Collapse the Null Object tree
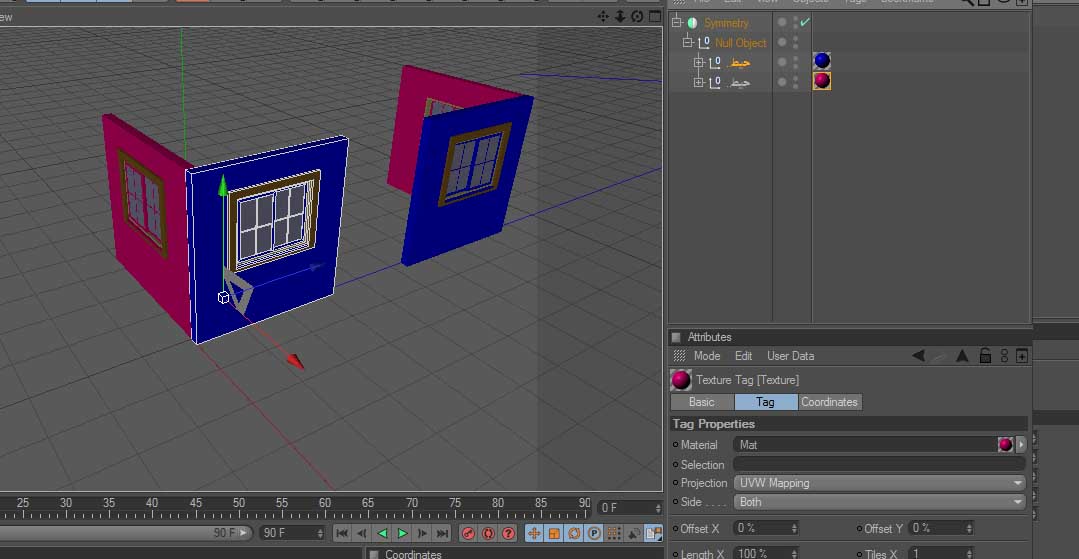Screen dimensions: 1079x559 (x=687, y=43)
